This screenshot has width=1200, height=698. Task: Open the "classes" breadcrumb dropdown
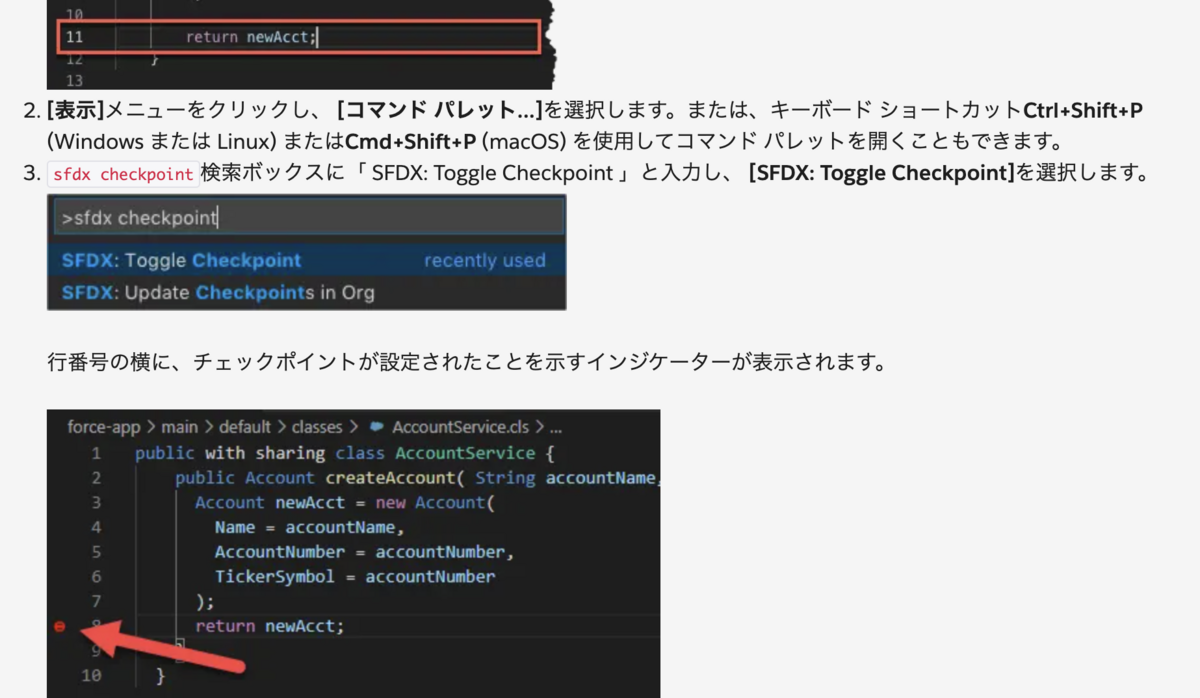(316, 427)
